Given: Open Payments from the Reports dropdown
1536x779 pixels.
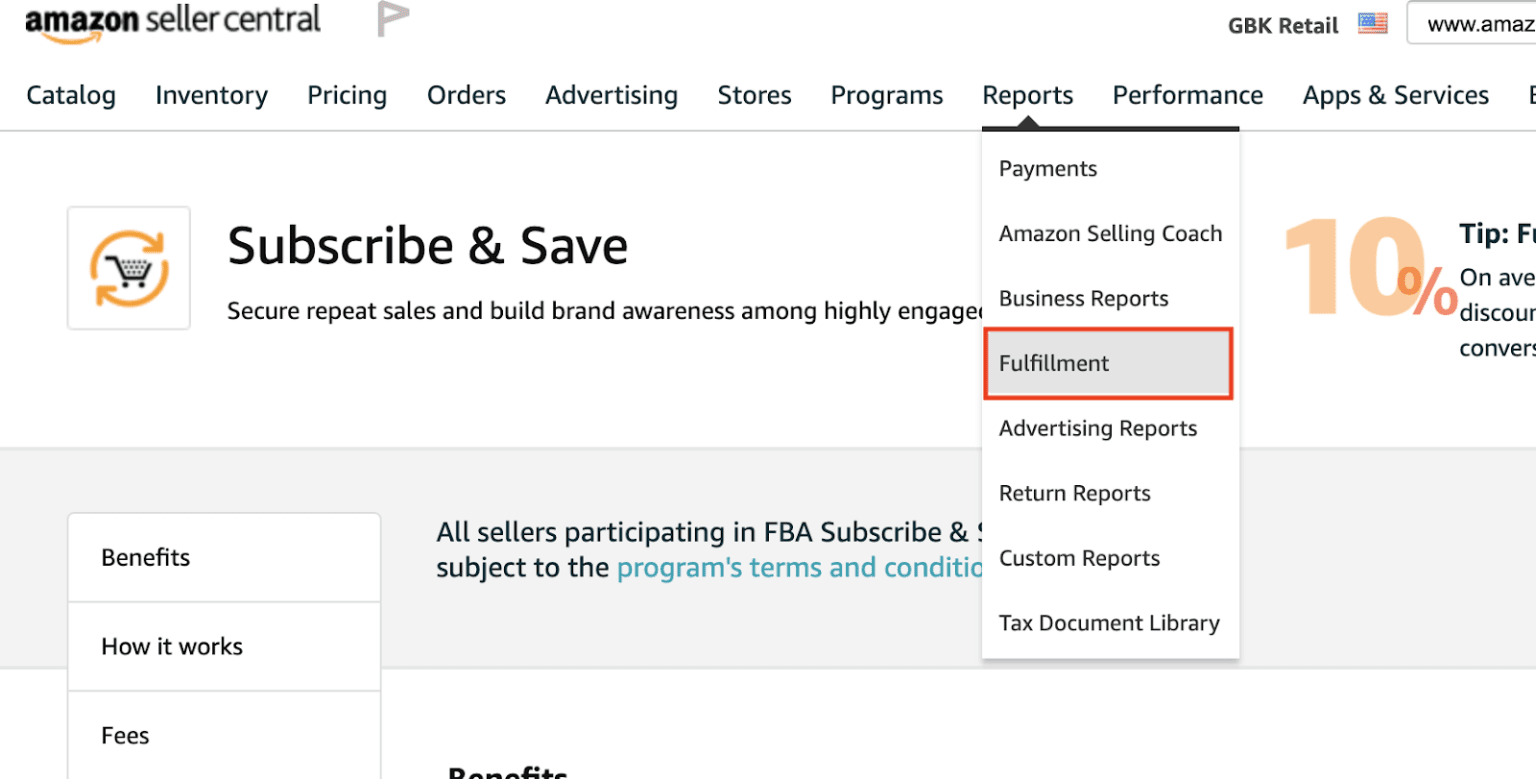Looking at the screenshot, I should pos(1047,168).
